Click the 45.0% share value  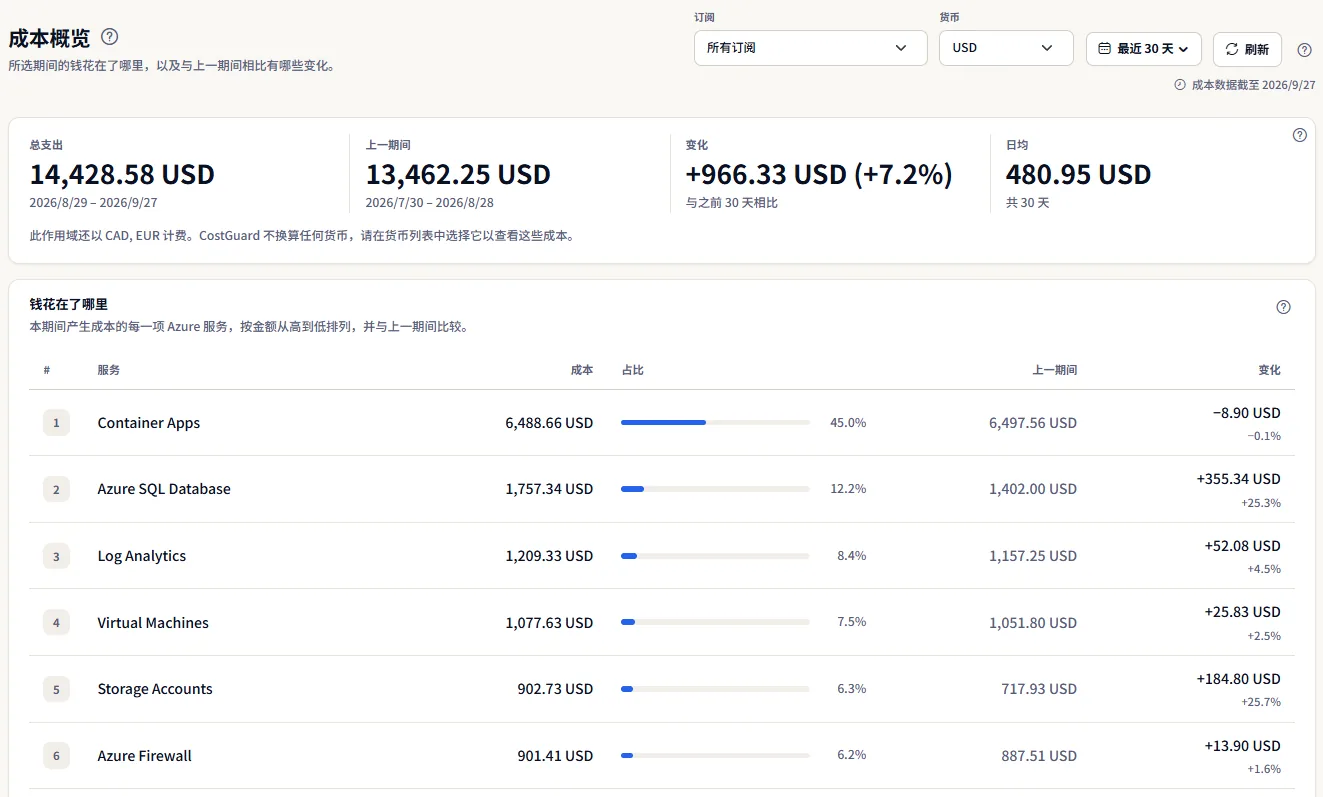(848, 423)
